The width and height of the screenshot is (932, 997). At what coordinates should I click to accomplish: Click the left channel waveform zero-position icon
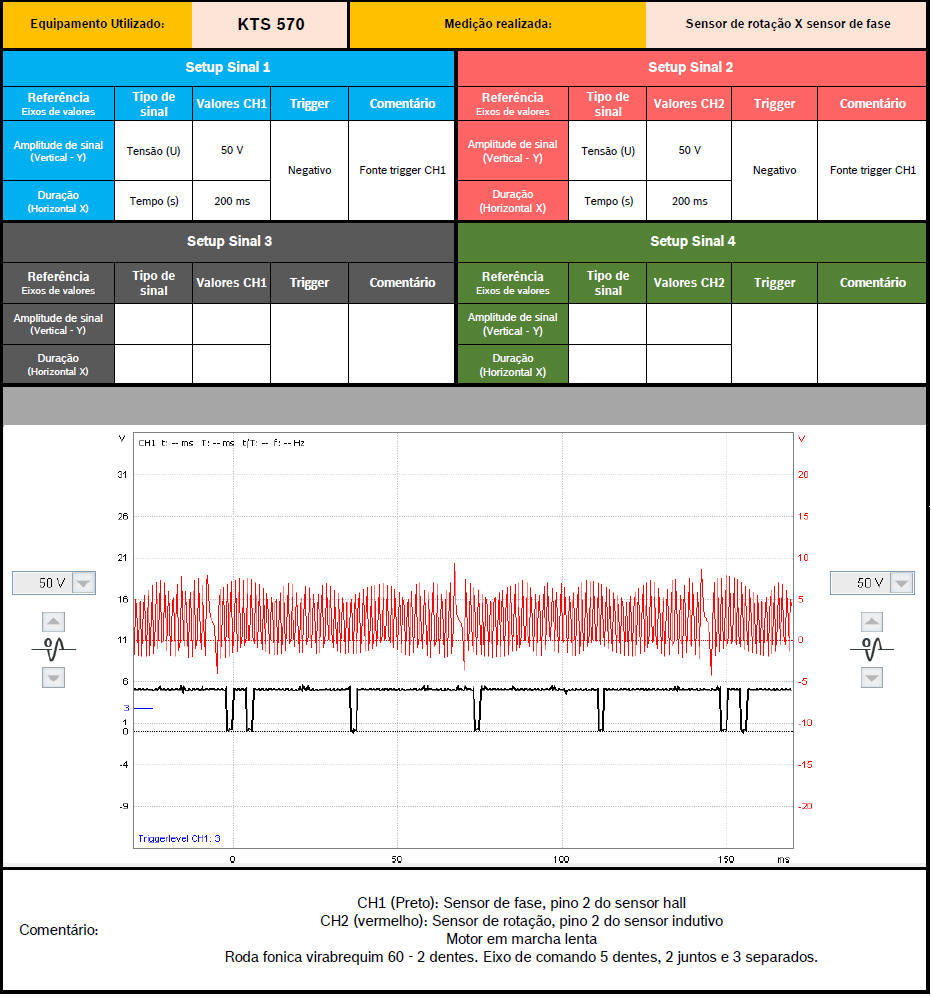53,649
